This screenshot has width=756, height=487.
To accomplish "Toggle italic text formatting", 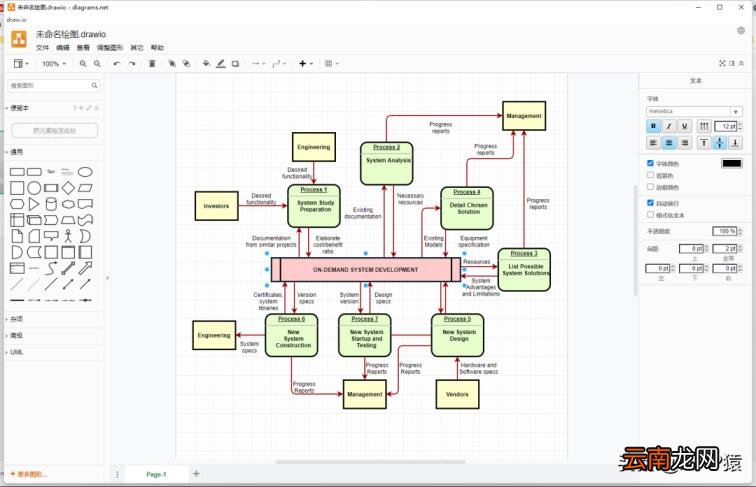I will click(x=669, y=126).
